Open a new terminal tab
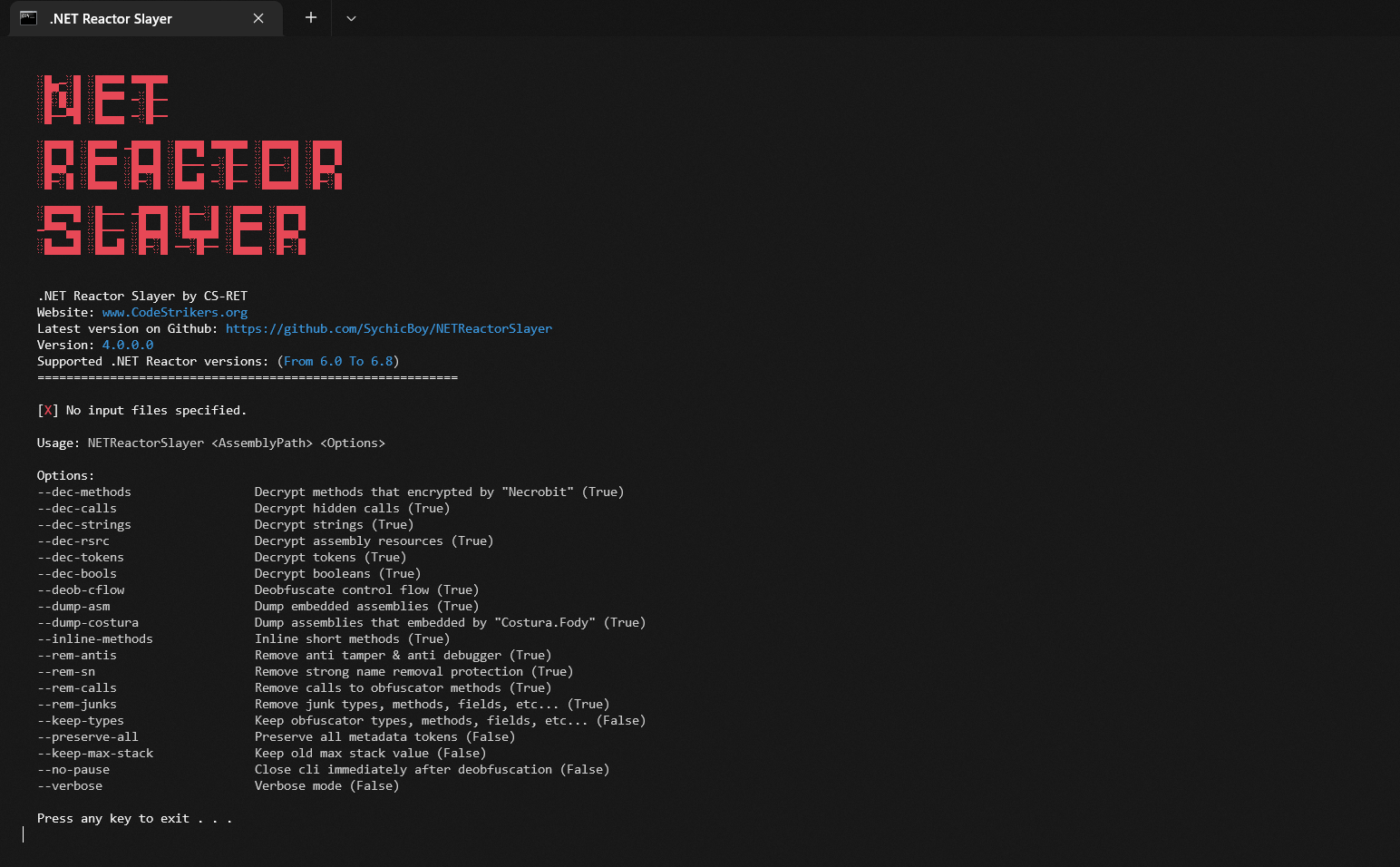 point(311,18)
